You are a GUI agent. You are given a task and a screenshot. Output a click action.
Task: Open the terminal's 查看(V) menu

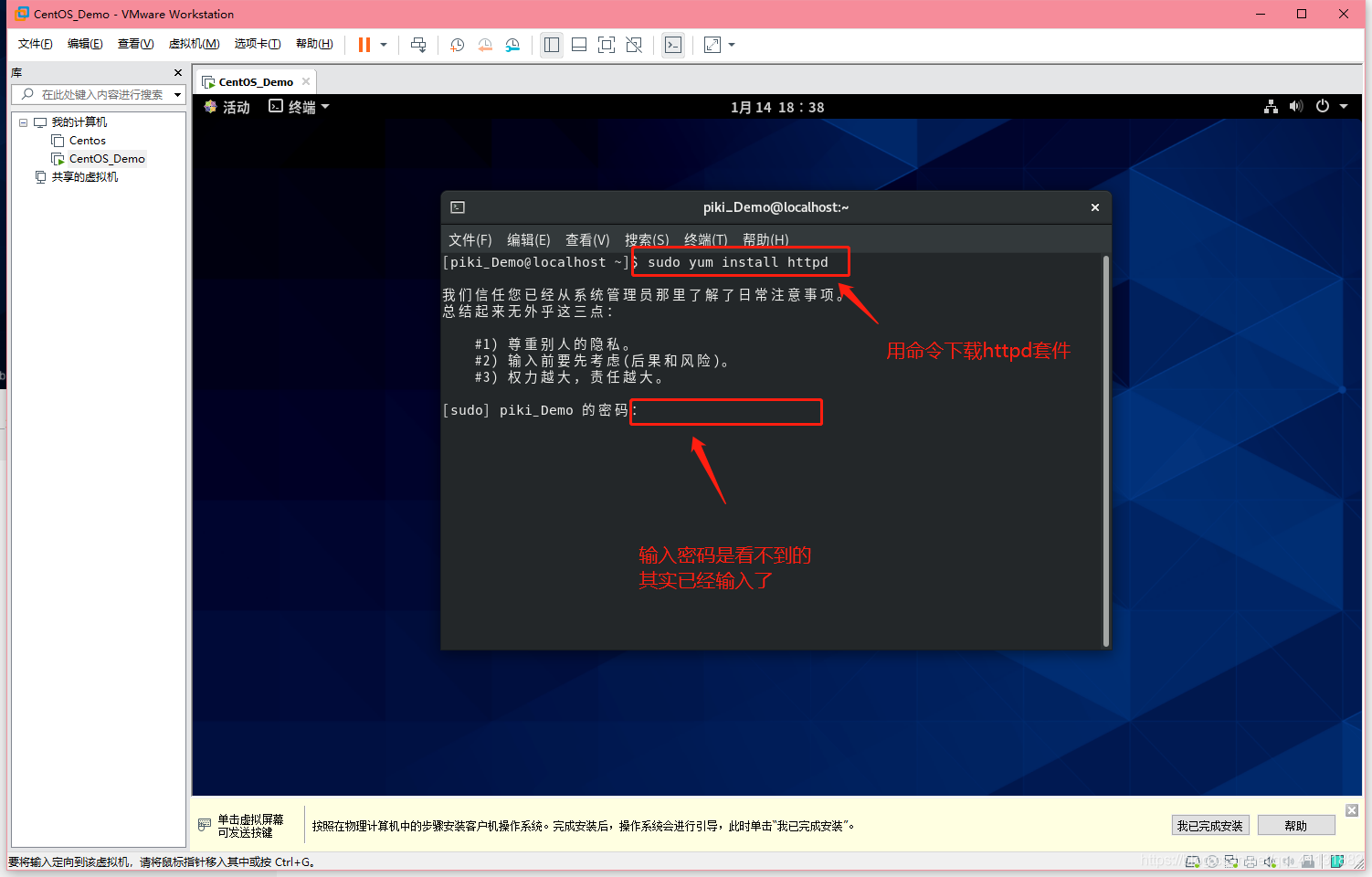[x=587, y=240]
